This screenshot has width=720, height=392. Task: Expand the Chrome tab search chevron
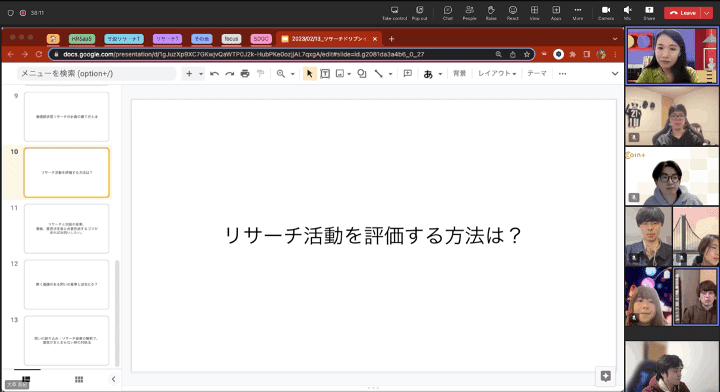615,39
